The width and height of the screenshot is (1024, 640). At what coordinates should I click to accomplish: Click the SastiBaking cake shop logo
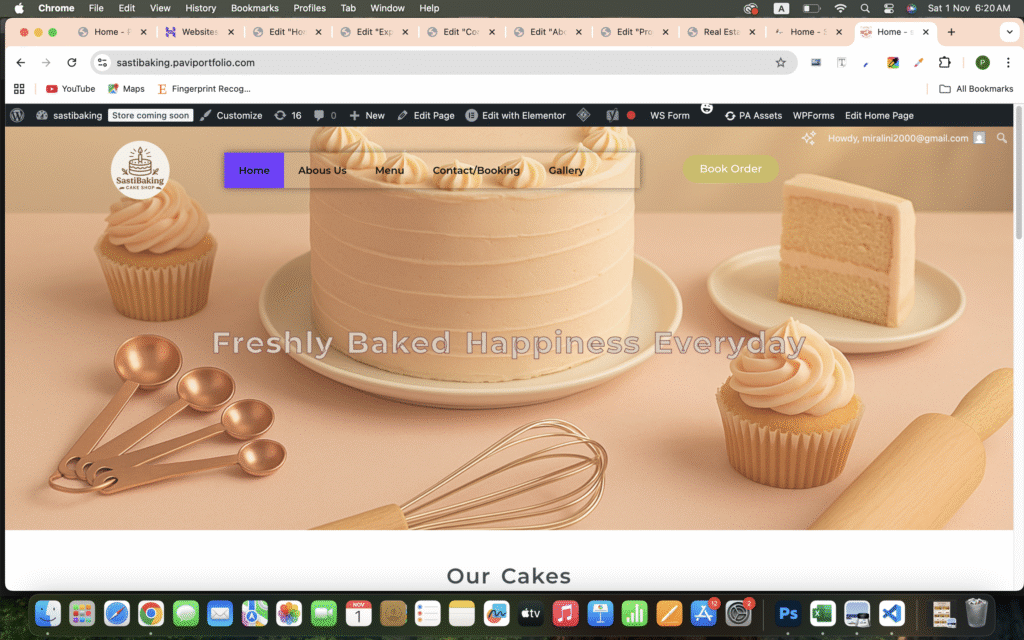(140, 170)
